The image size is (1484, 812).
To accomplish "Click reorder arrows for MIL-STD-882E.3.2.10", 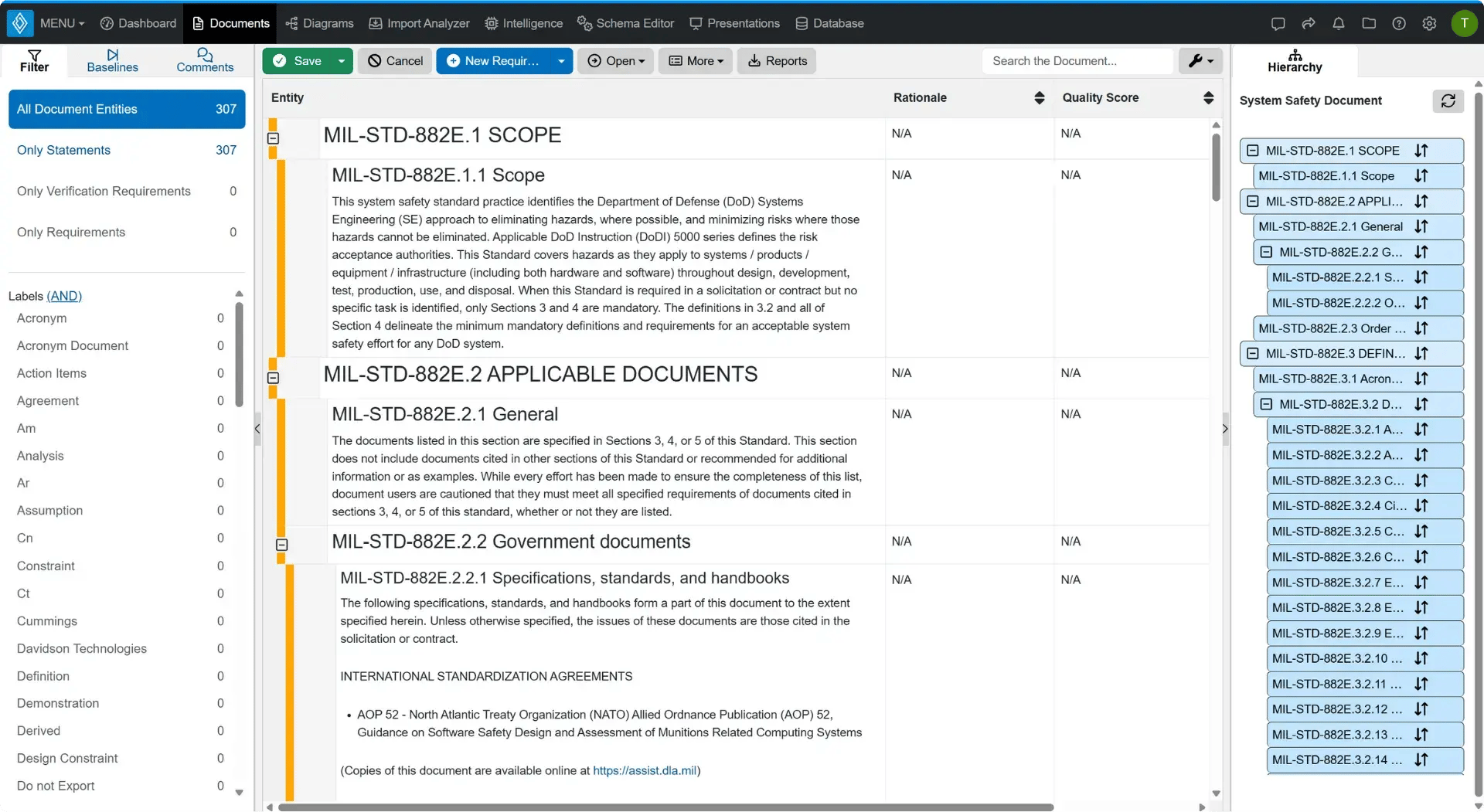I will [1421, 658].
